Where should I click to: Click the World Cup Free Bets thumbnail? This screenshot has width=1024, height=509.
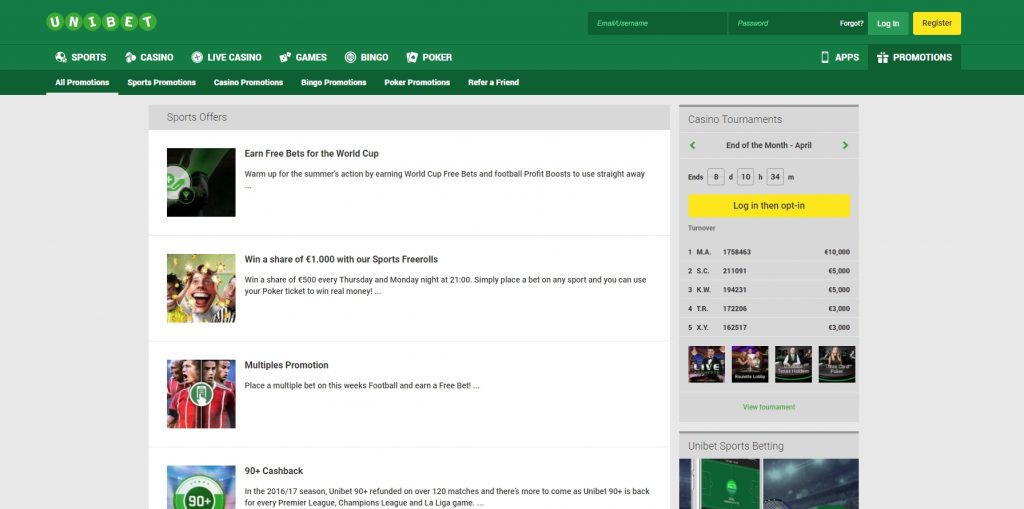pos(201,182)
